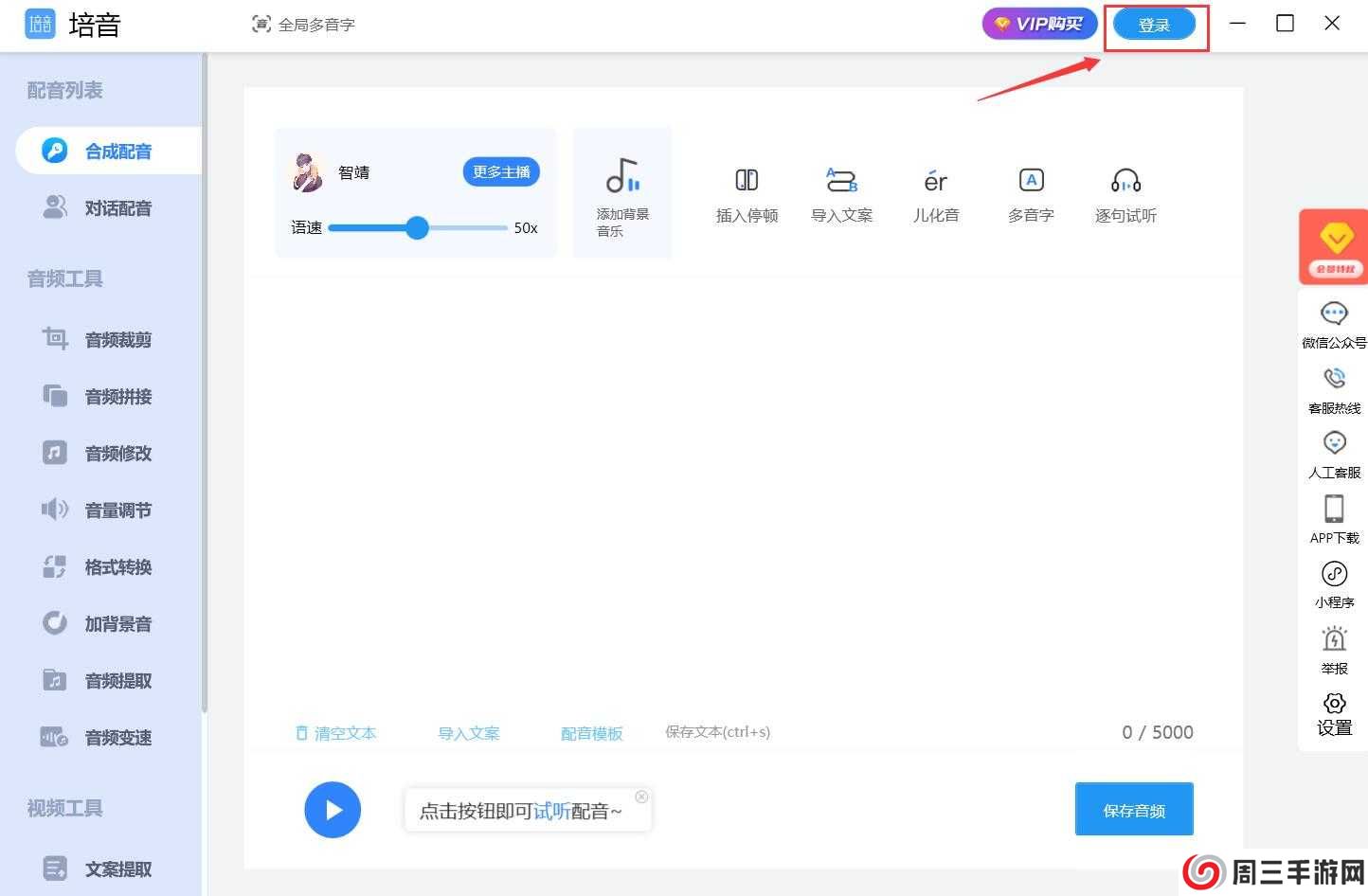
Task: Open the WeChat official account (微信公众号) icon
Action: [1334, 314]
